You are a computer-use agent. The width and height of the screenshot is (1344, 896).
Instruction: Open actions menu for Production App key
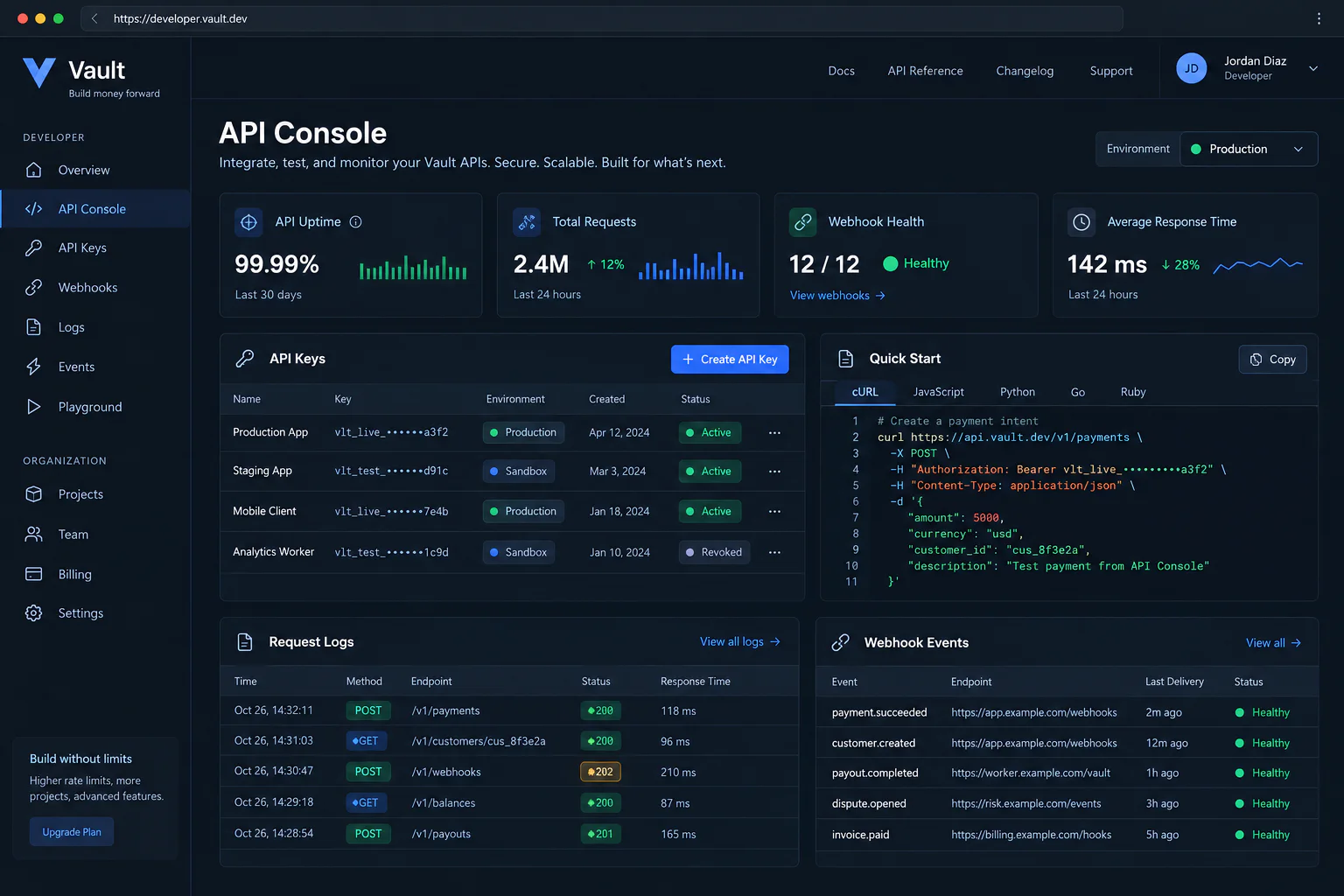(774, 433)
